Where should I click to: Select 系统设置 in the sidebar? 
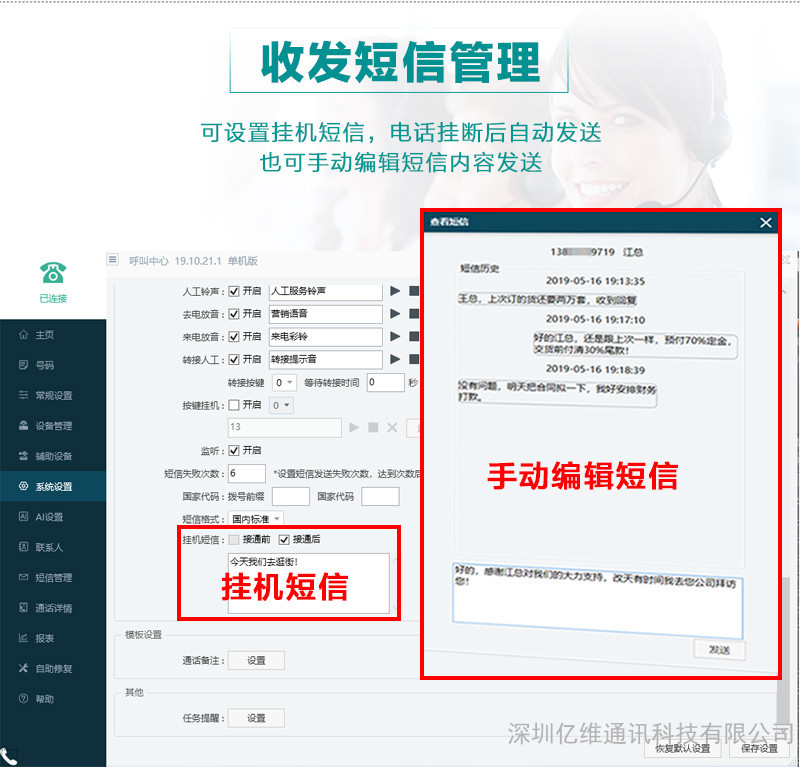[x=54, y=487]
